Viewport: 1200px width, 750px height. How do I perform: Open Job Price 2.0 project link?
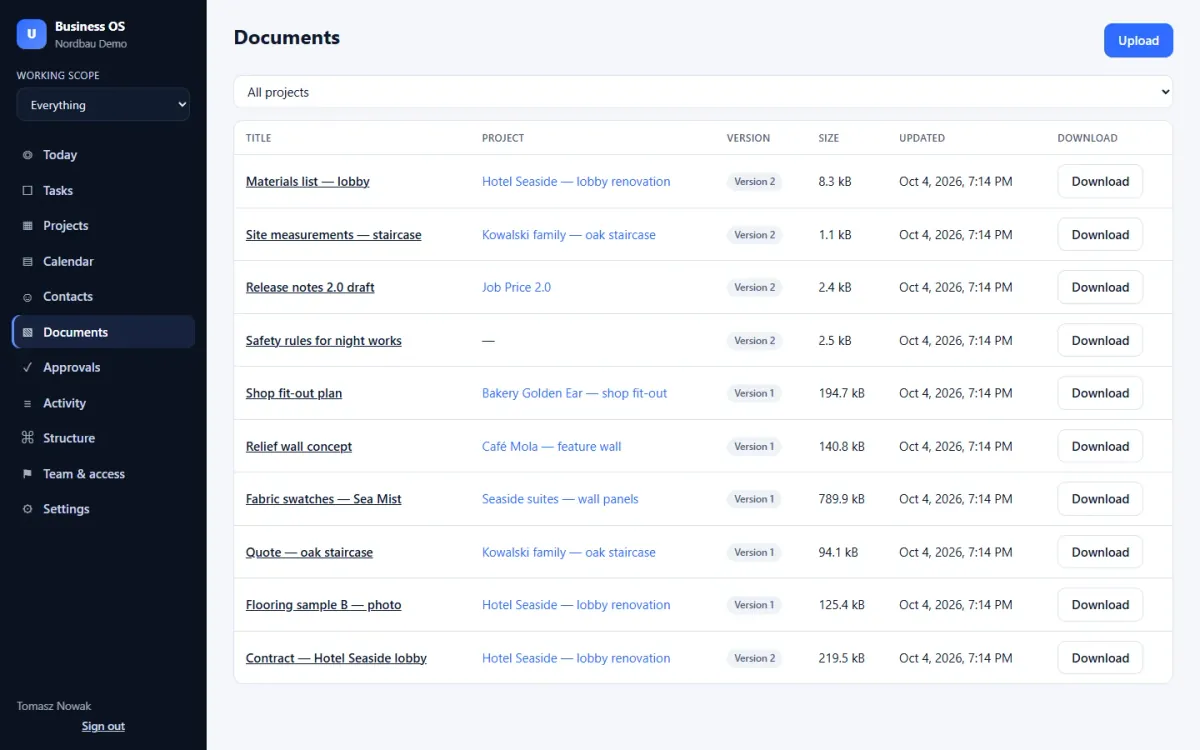point(516,287)
